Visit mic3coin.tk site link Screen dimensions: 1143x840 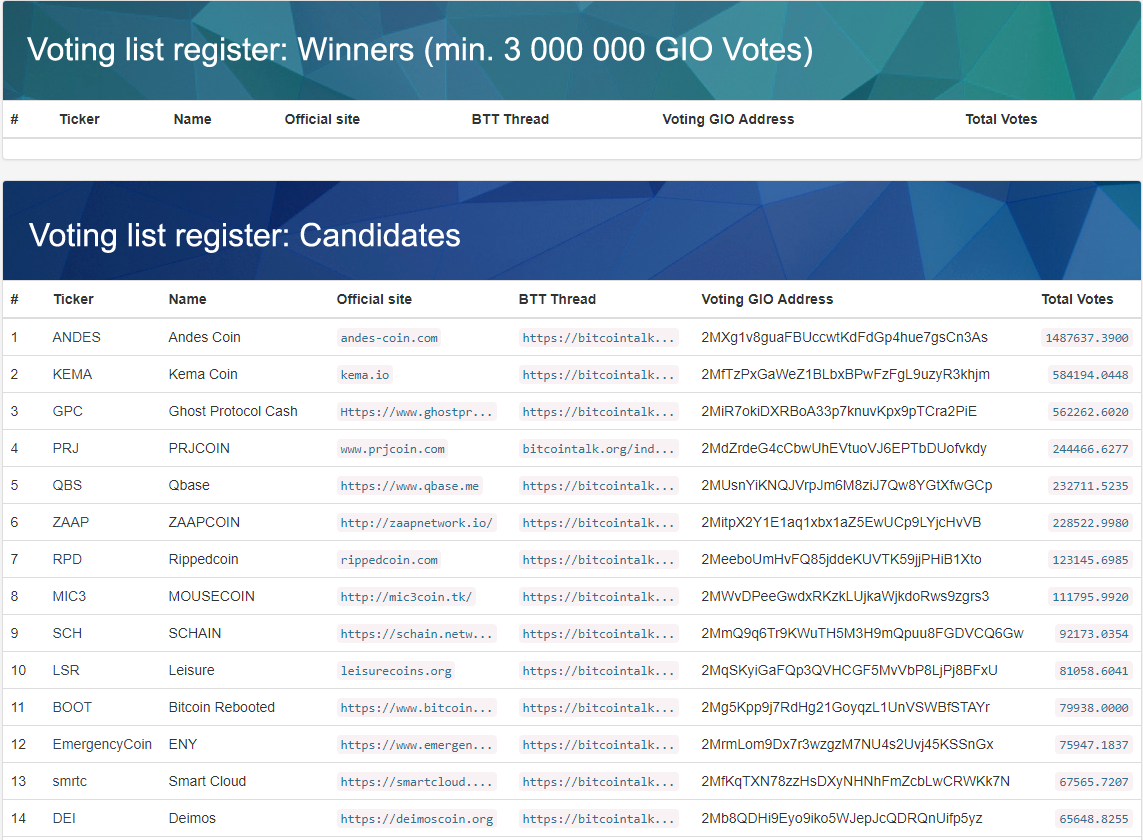click(x=406, y=597)
